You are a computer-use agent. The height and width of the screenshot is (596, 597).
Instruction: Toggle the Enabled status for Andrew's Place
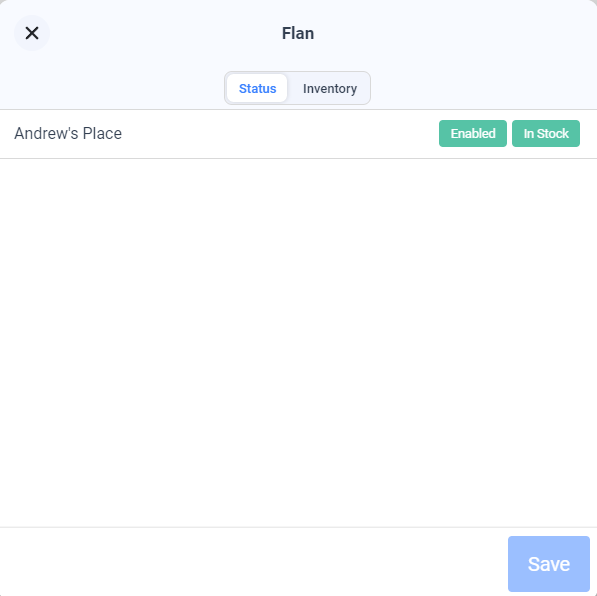472,134
